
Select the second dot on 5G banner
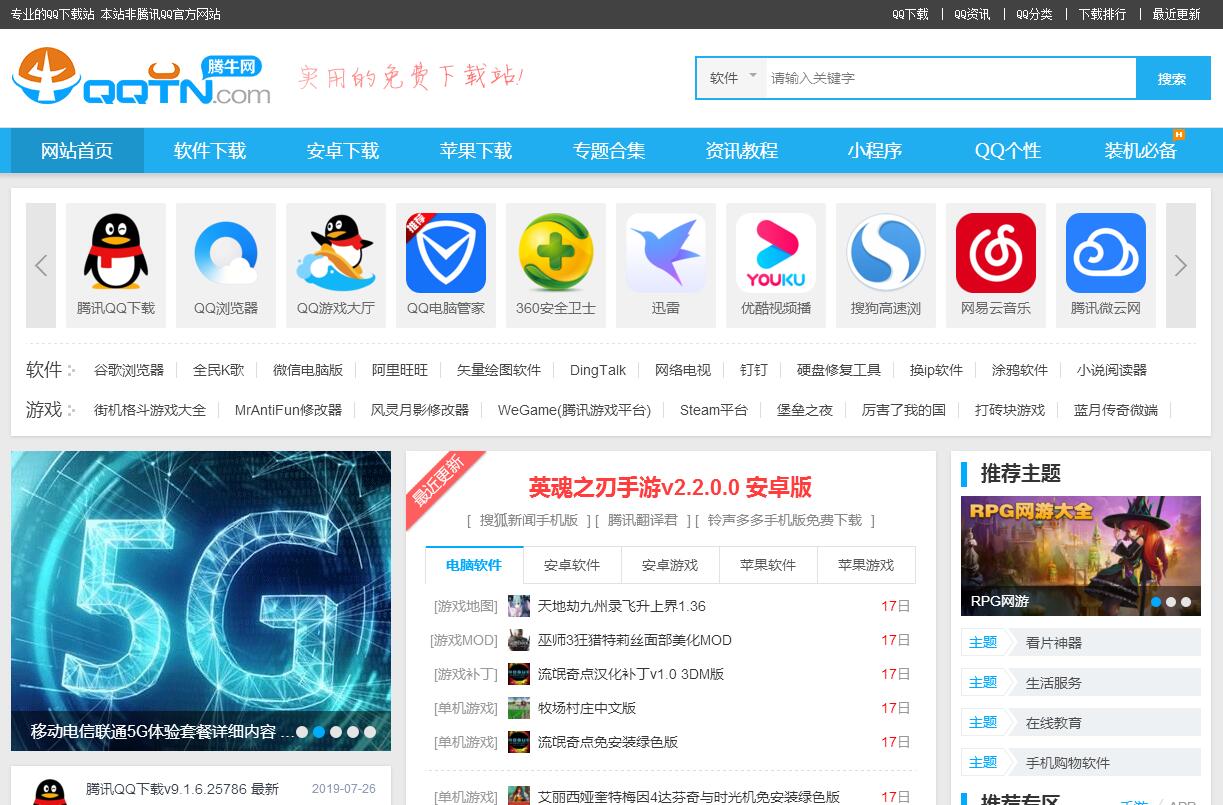(319, 732)
